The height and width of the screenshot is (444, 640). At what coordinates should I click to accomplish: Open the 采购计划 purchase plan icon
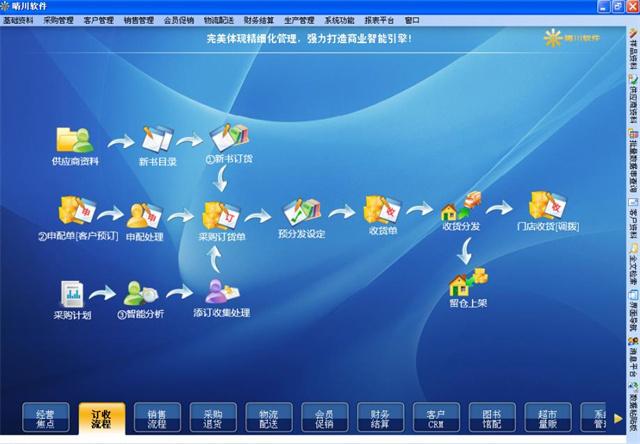[72, 294]
